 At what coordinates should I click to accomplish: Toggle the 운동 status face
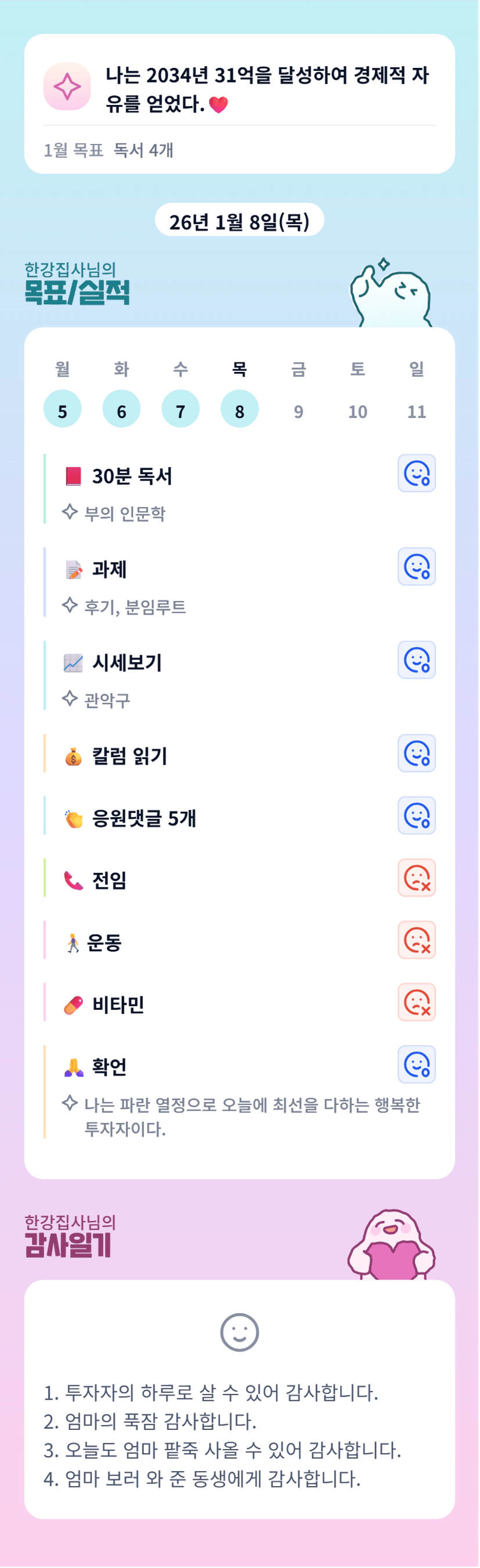pos(417,940)
